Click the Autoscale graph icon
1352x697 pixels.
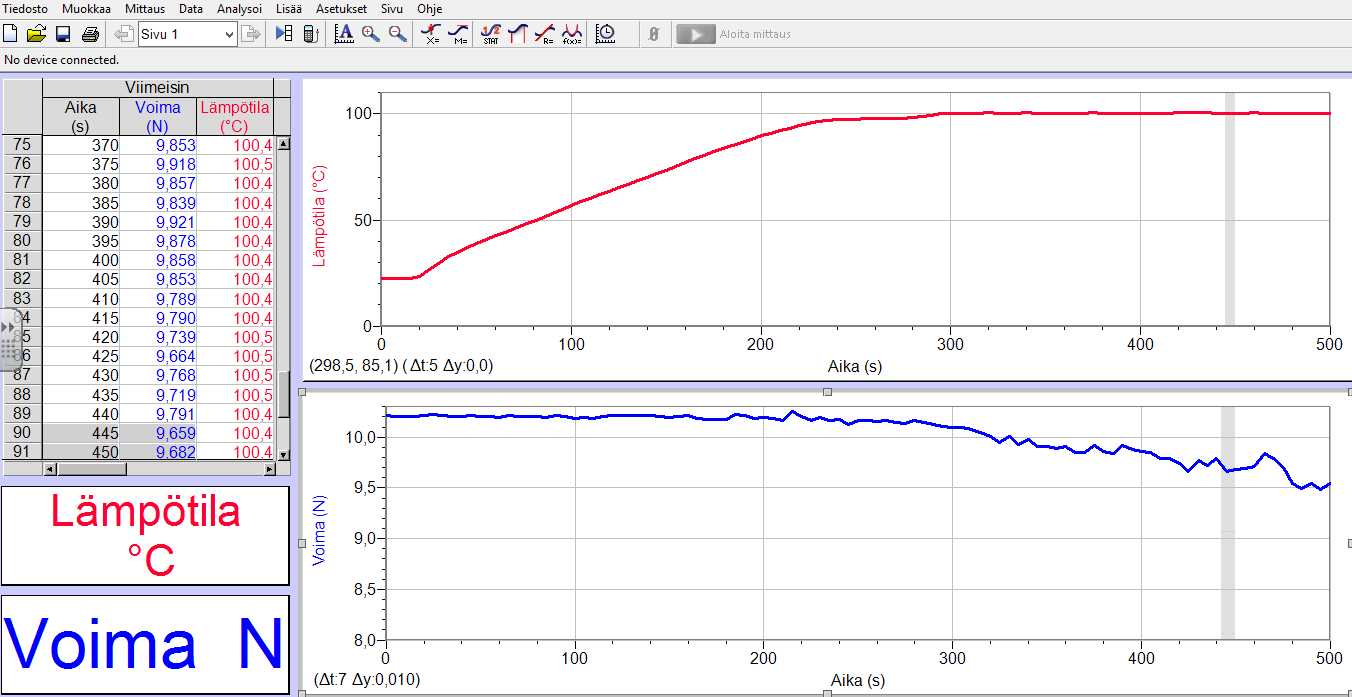pos(344,34)
